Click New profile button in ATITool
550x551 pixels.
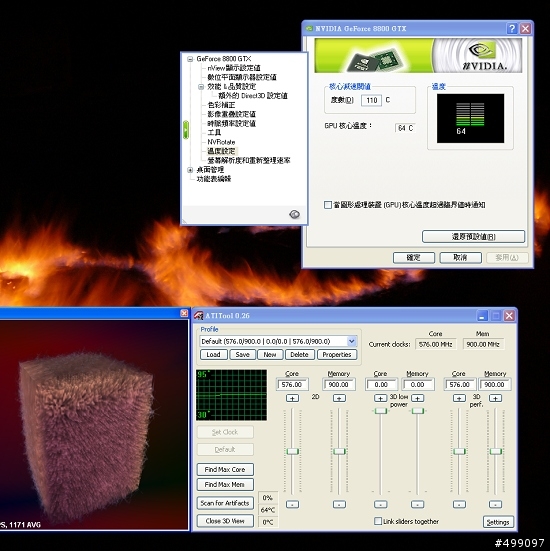click(270, 355)
